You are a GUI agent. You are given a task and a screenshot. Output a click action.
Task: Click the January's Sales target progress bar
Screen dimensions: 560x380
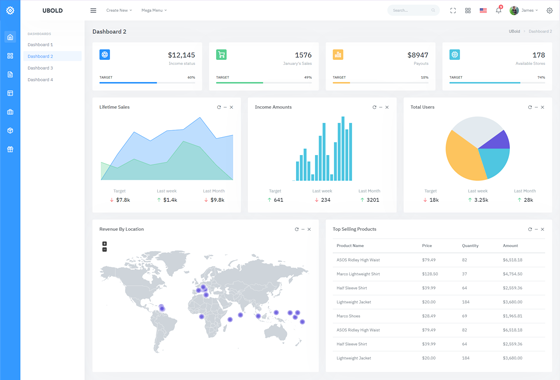point(264,83)
